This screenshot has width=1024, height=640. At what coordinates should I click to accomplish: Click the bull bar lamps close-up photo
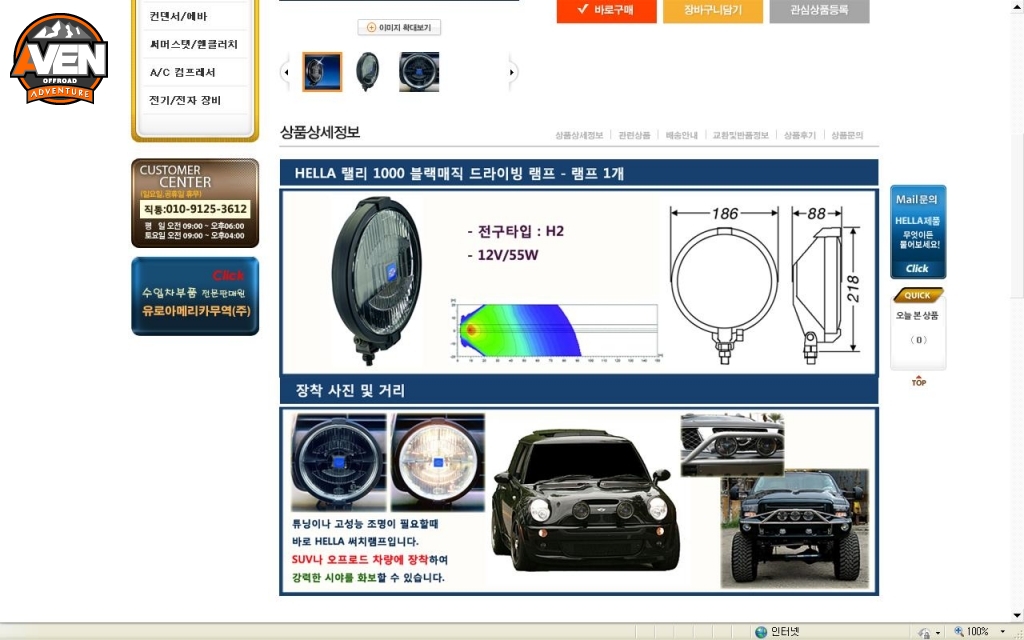pos(732,445)
